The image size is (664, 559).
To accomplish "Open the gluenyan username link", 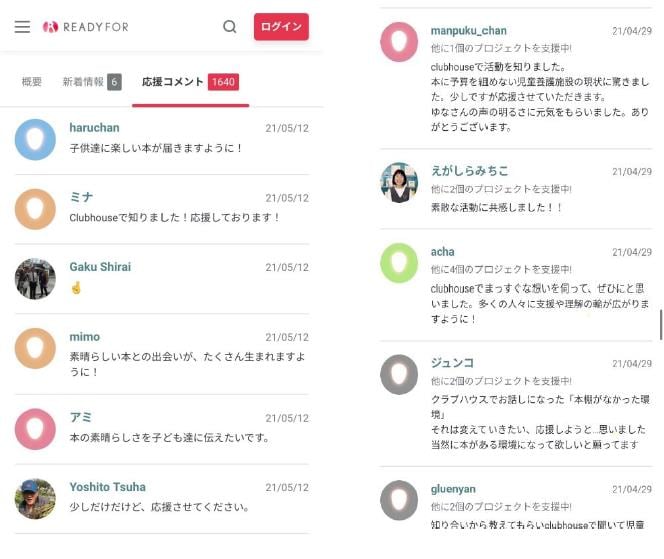I will click(x=453, y=489).
